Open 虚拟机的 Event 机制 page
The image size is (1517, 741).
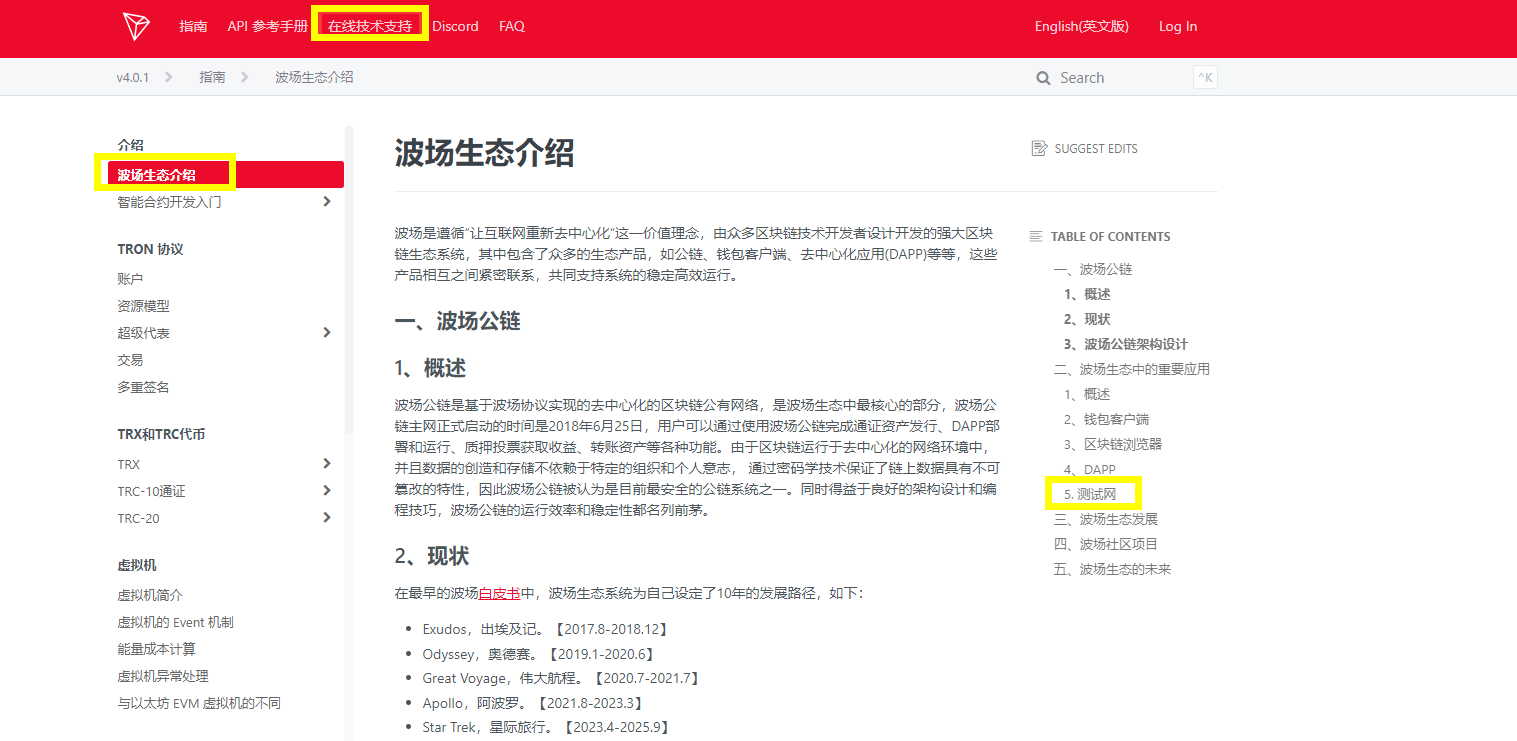[x=175, y=622]
